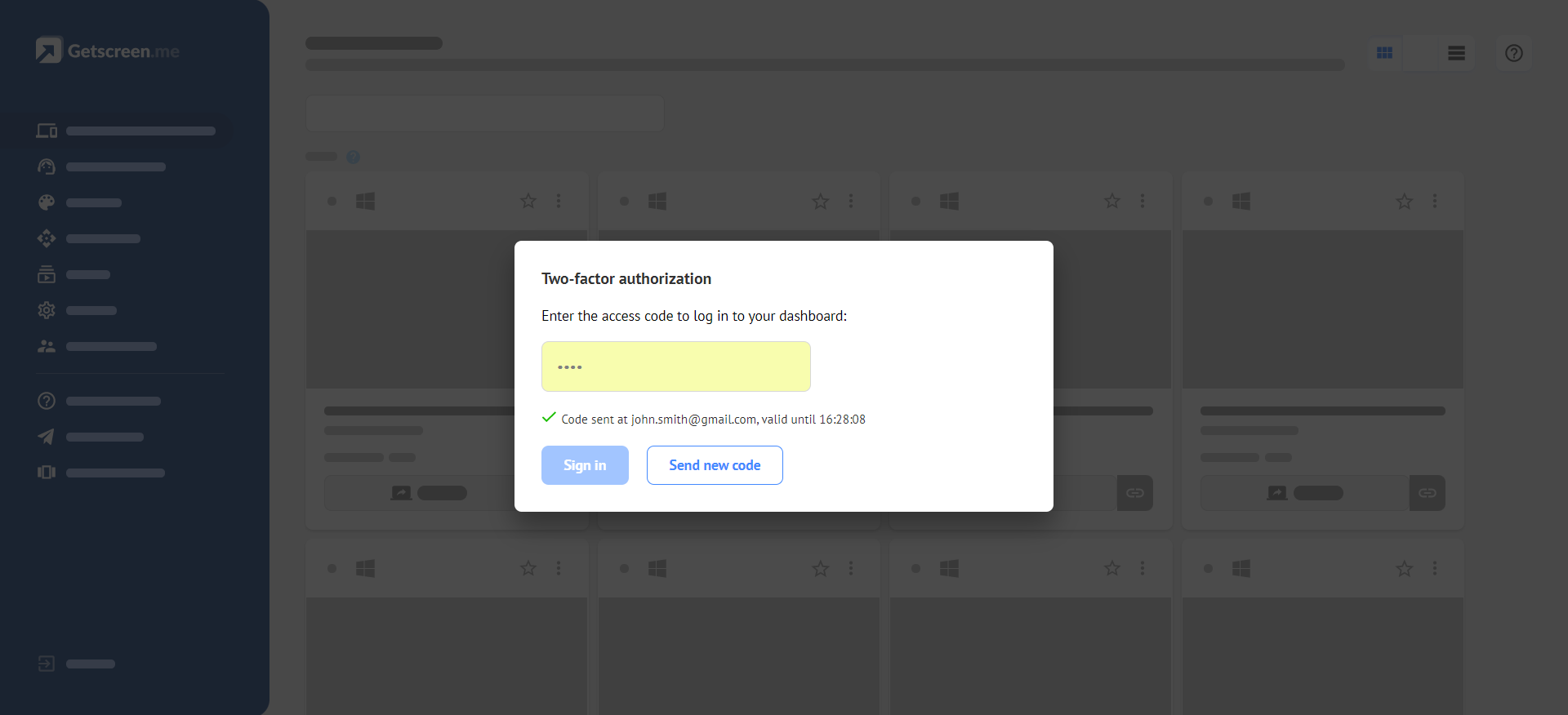Open three-dot menu on second top-row card

pyautogui.click(x=851, y=201)
